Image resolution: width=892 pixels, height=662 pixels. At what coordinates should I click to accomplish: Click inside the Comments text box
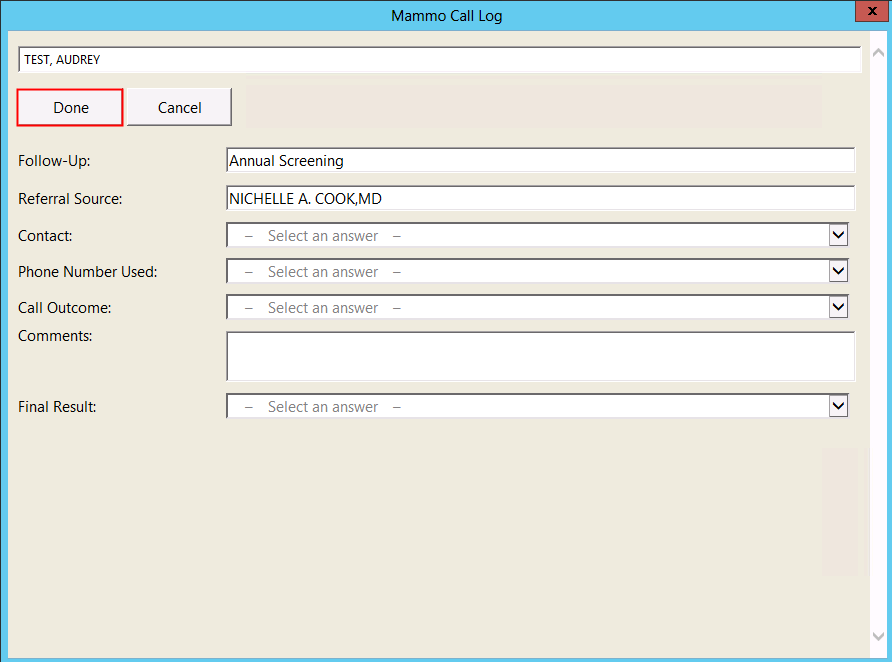[540, 357]
